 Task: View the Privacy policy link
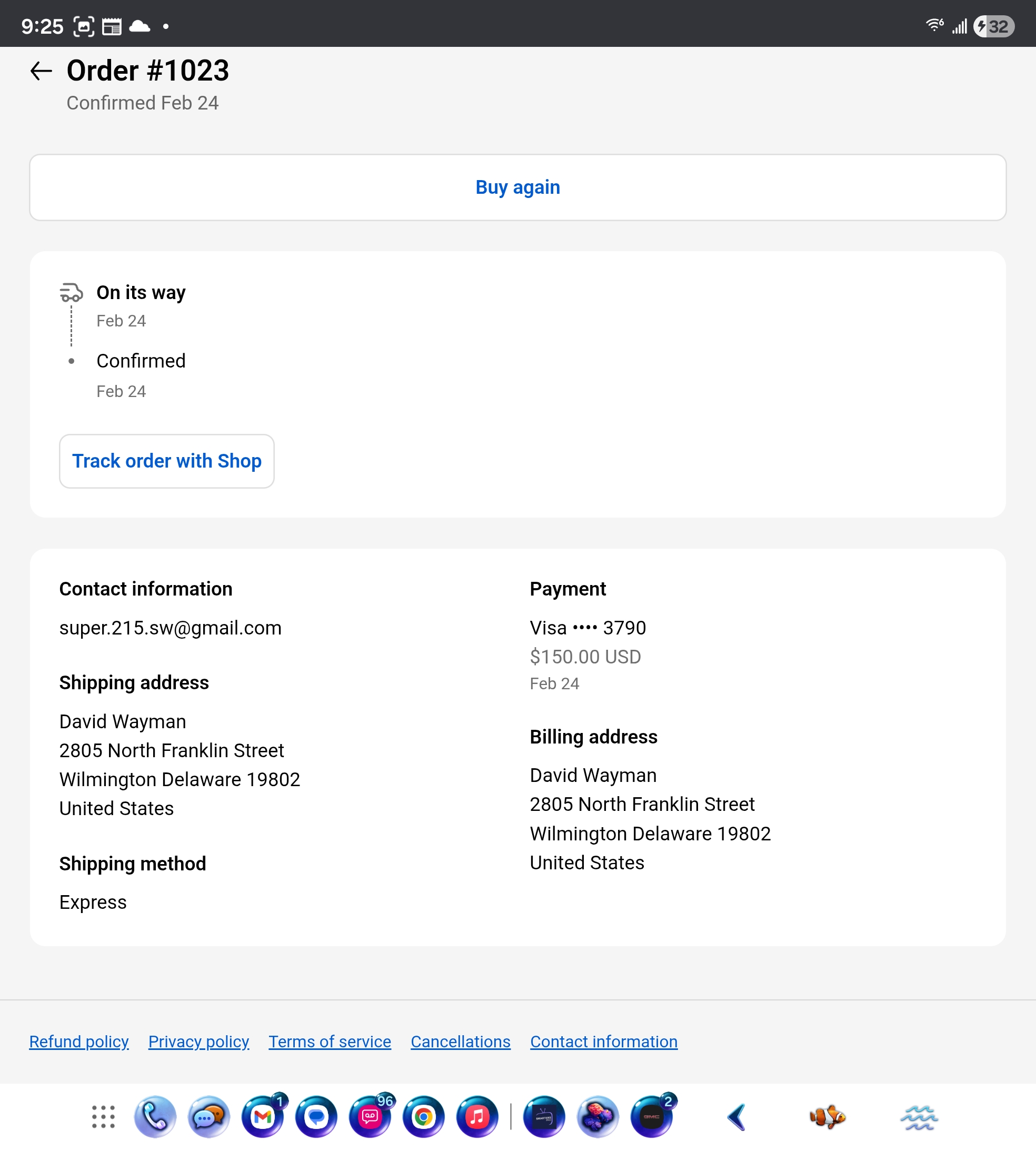pos(198,1041)
